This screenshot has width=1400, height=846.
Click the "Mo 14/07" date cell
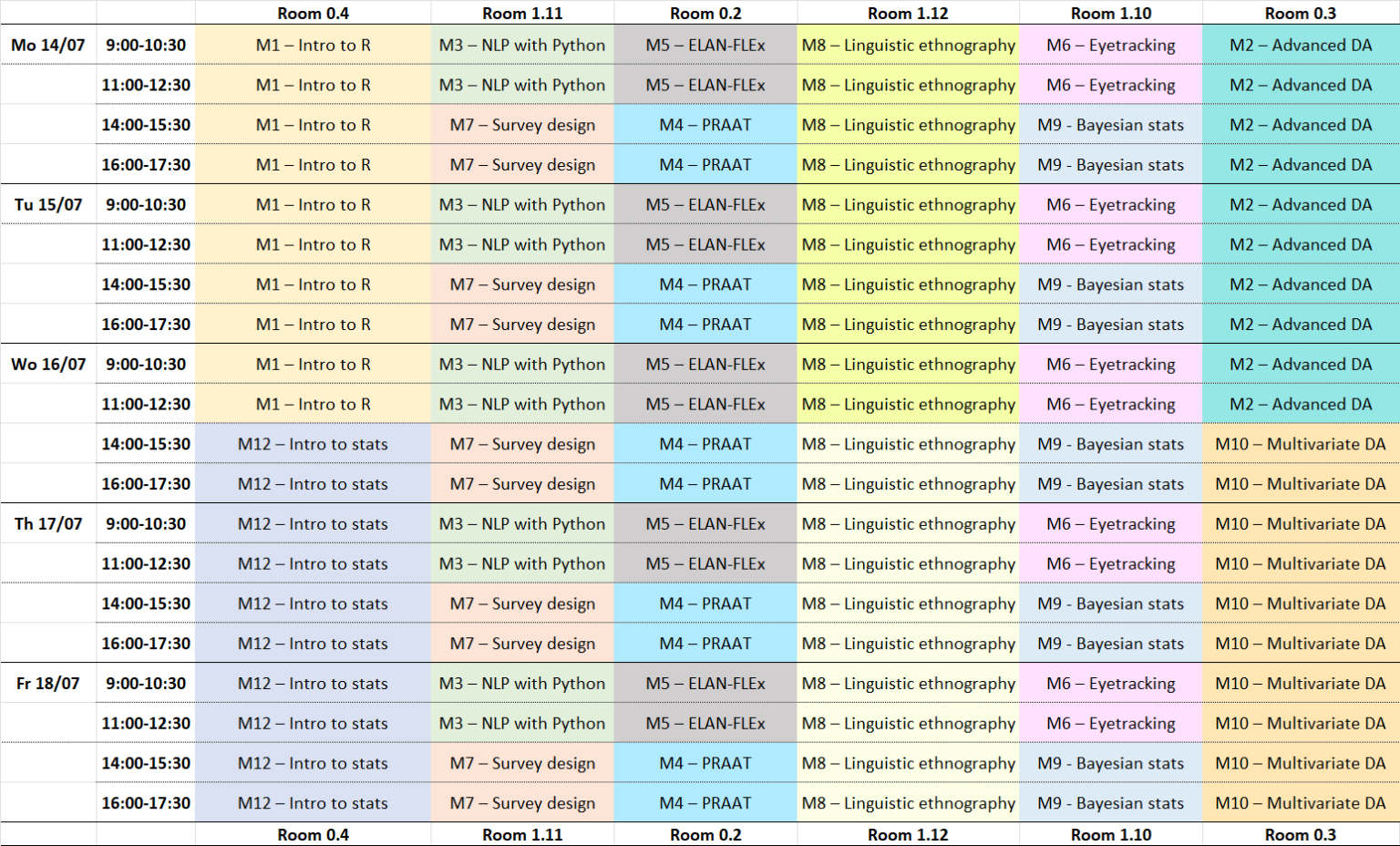(48, 45)
